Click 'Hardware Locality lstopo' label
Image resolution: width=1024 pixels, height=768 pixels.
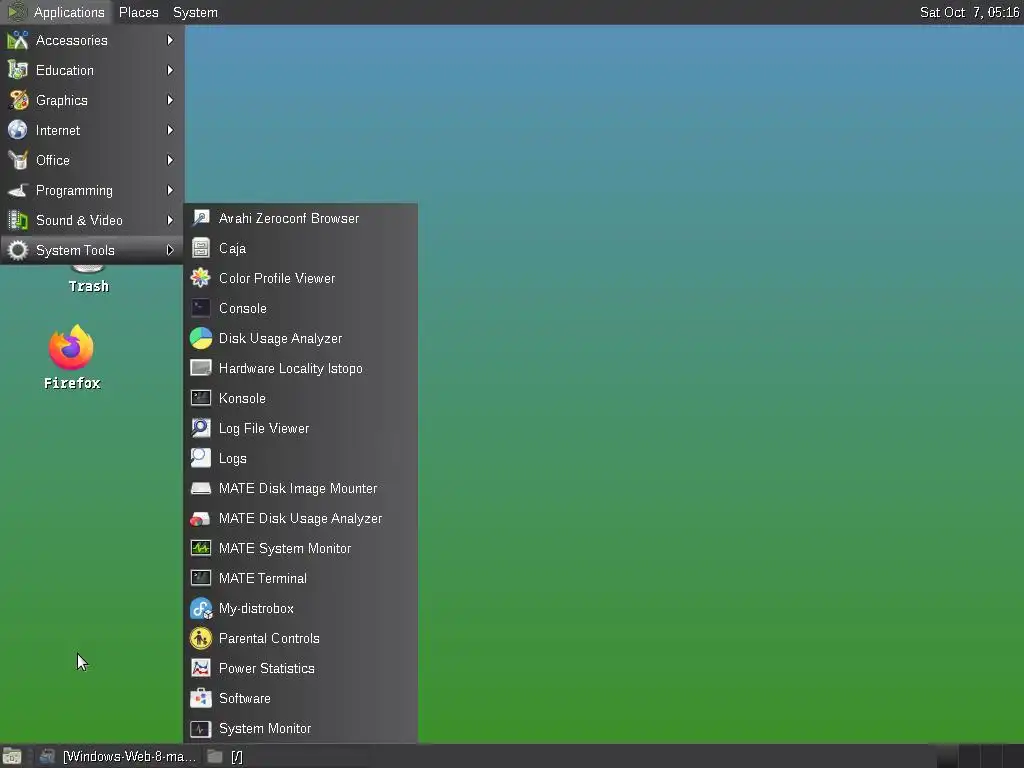(x=291, y=368)
